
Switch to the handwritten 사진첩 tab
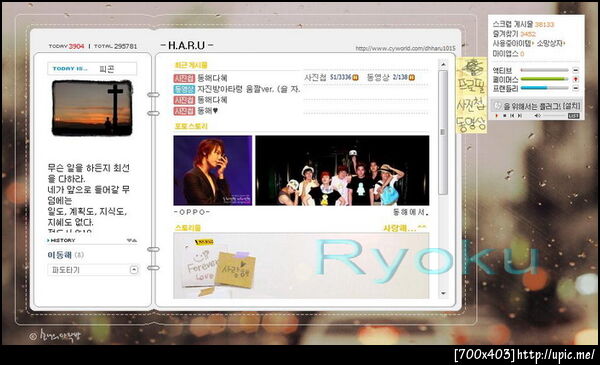[x=471, y=105]
